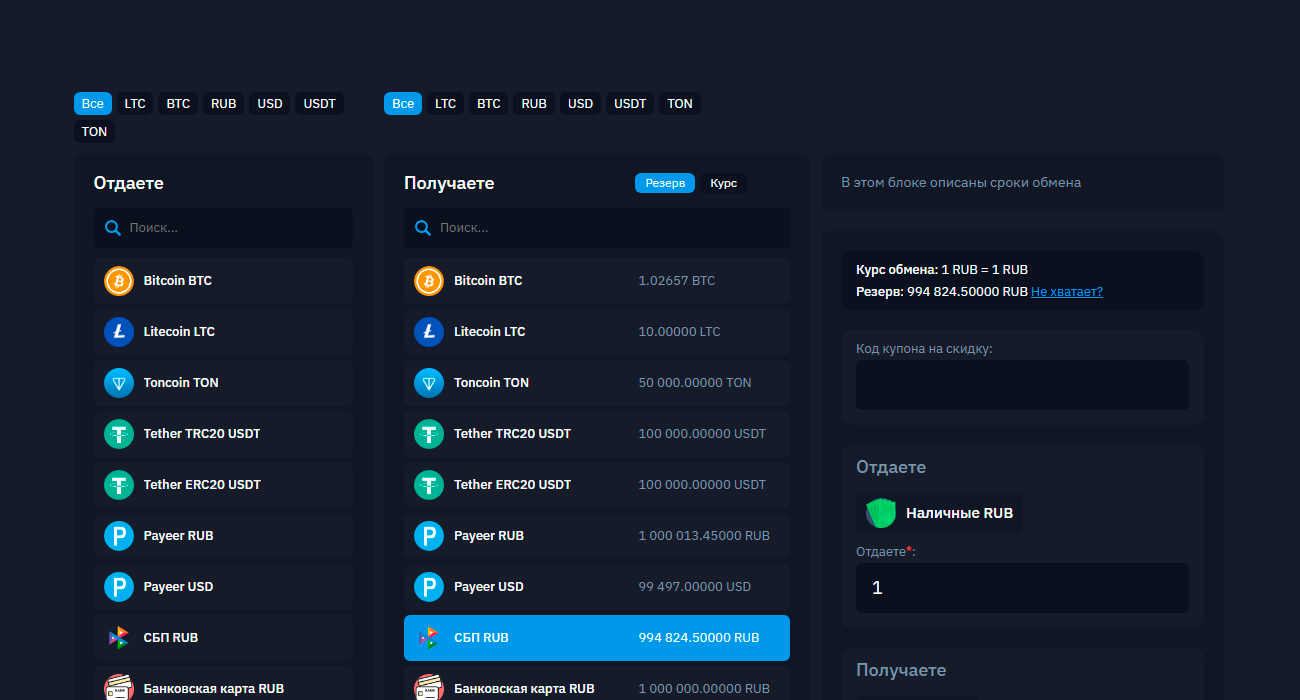
Task: Focus the Получаете search field
Action: (597, 228)
